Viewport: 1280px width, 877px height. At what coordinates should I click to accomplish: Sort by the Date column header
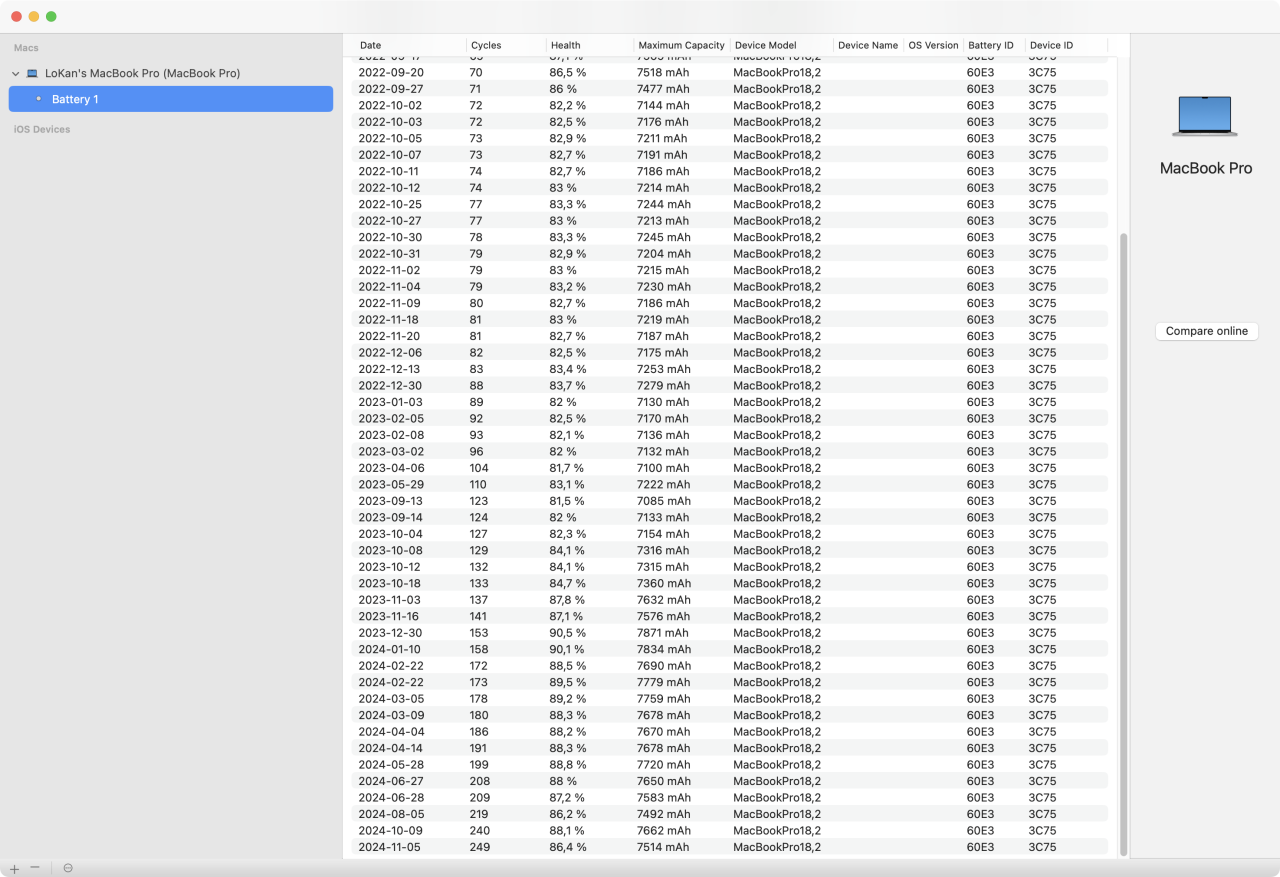[411, 45]
